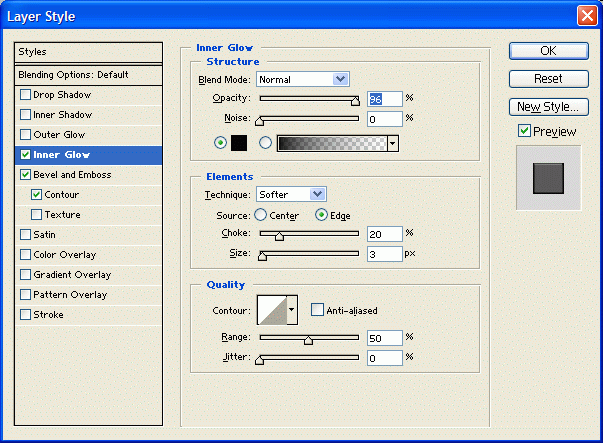Open the gradient picker dropdown arrow

tap(393, 143)
